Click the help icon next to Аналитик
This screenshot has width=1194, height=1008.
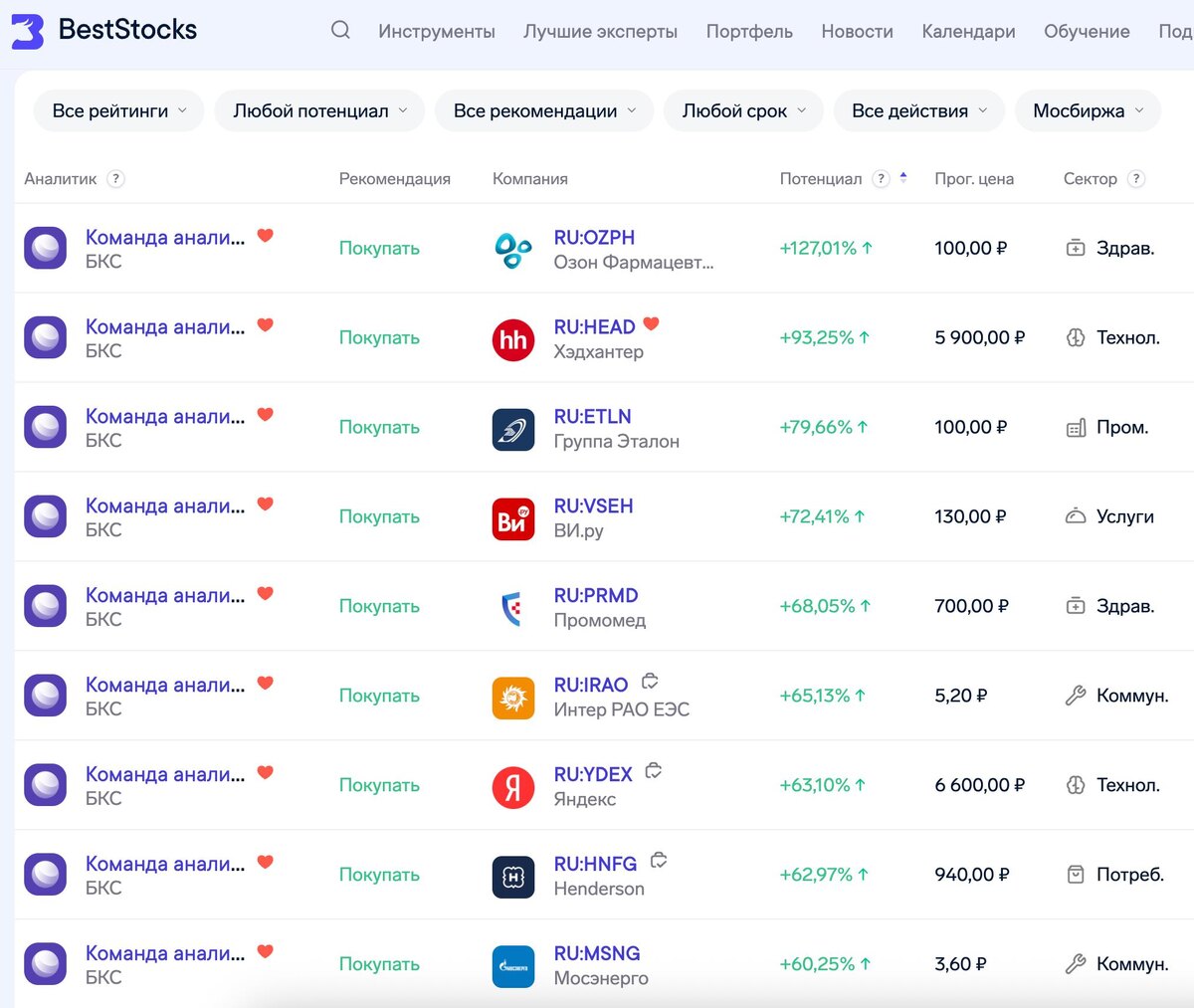(x=115, y=179)
